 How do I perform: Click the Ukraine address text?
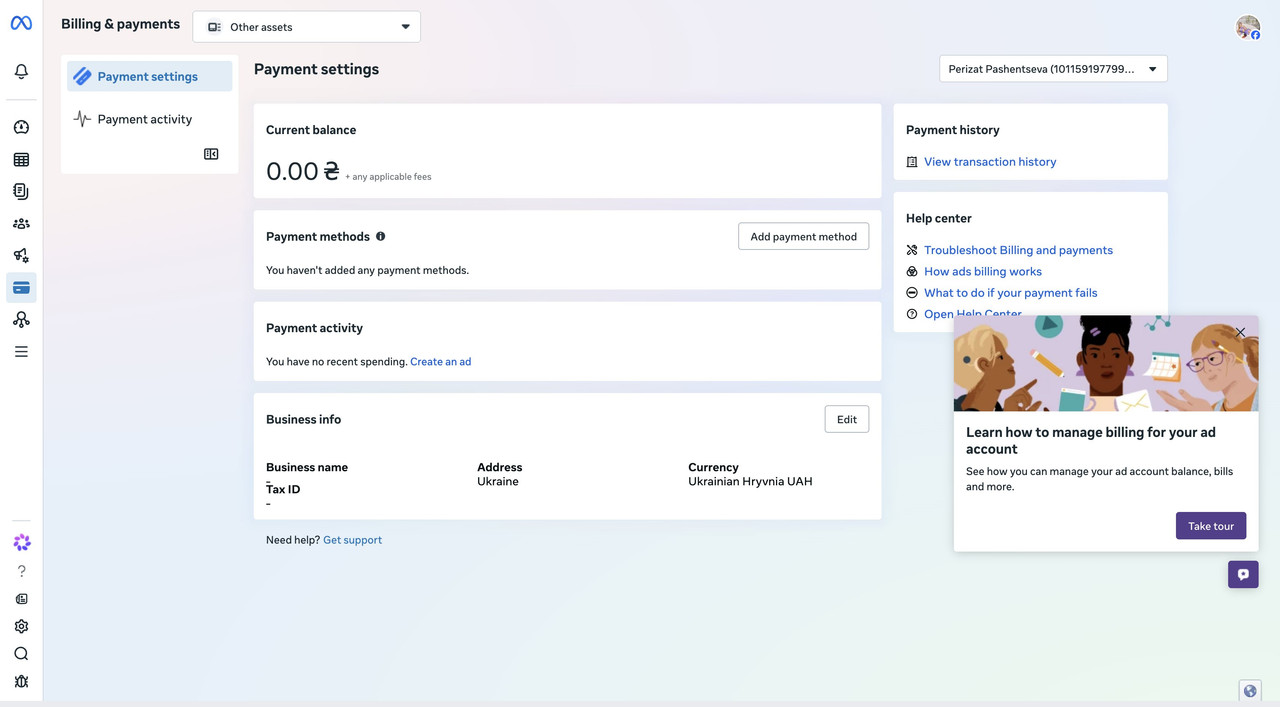click(x=498, y=481)
